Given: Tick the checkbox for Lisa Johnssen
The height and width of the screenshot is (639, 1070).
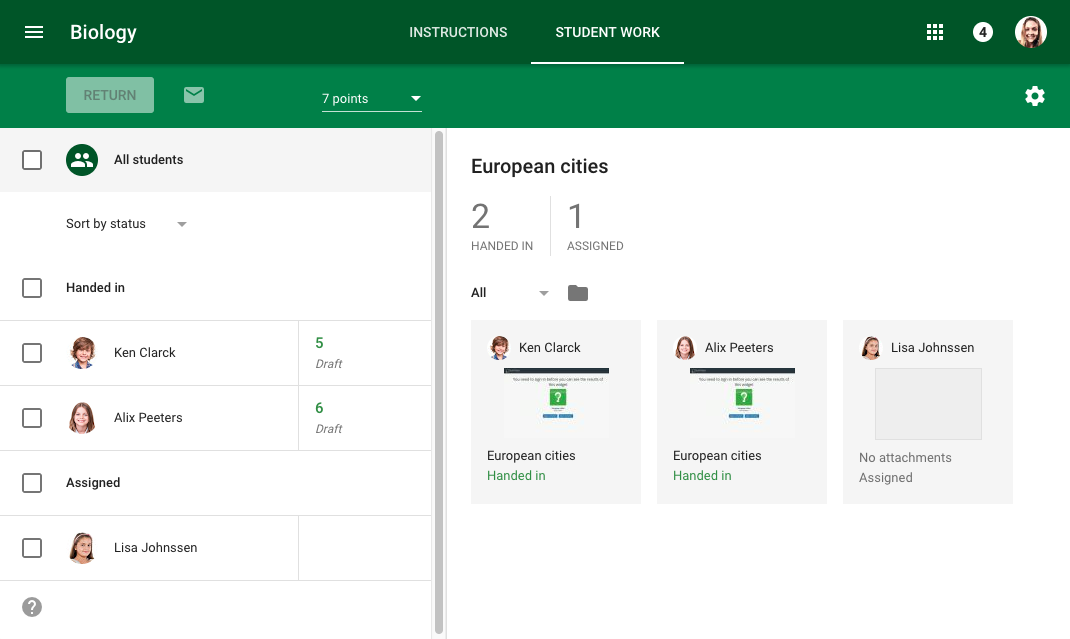Looking at the screenshot, I should pos(32,548).
